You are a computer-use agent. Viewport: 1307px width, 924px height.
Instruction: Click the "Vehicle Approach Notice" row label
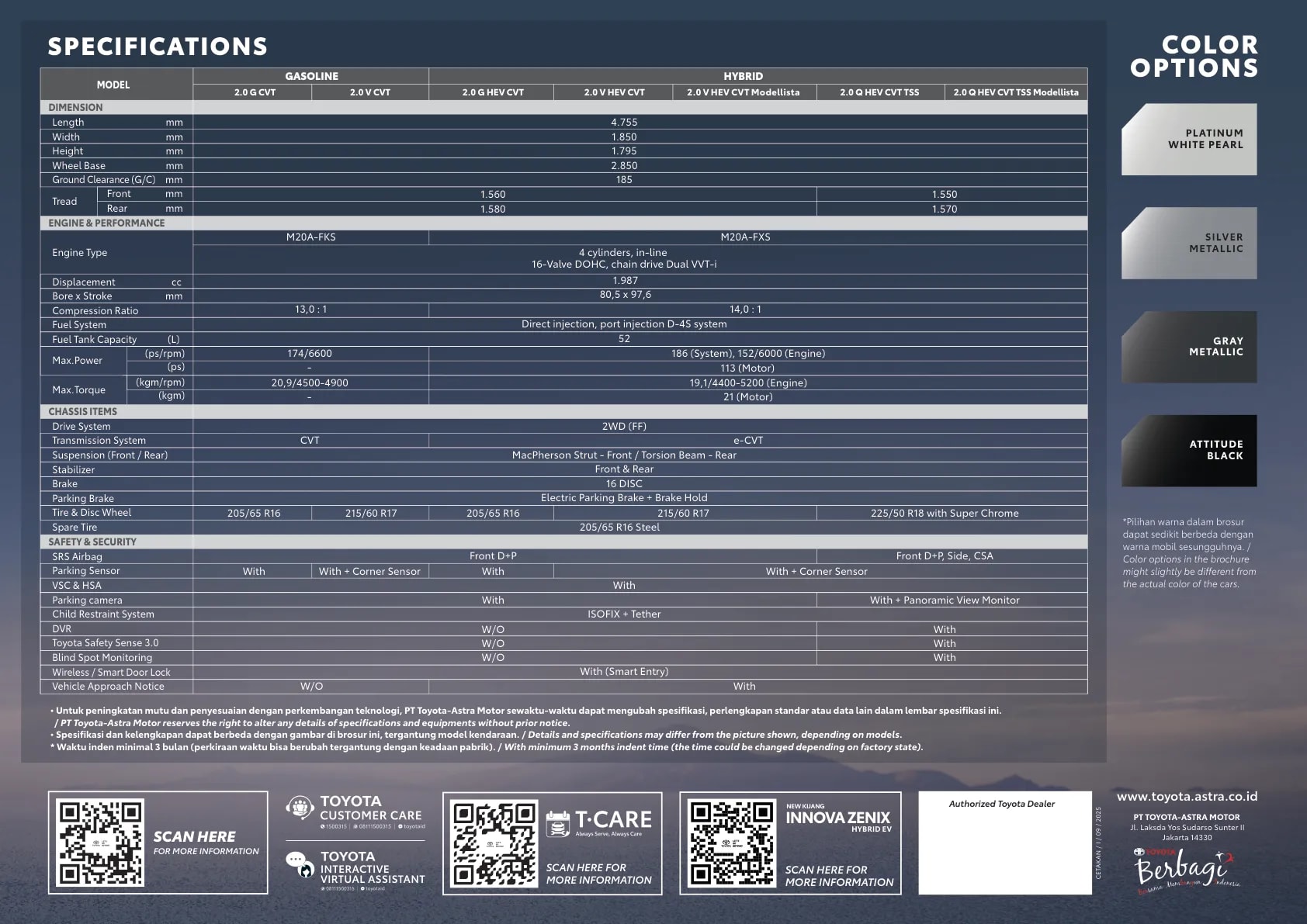click(108, 687)
